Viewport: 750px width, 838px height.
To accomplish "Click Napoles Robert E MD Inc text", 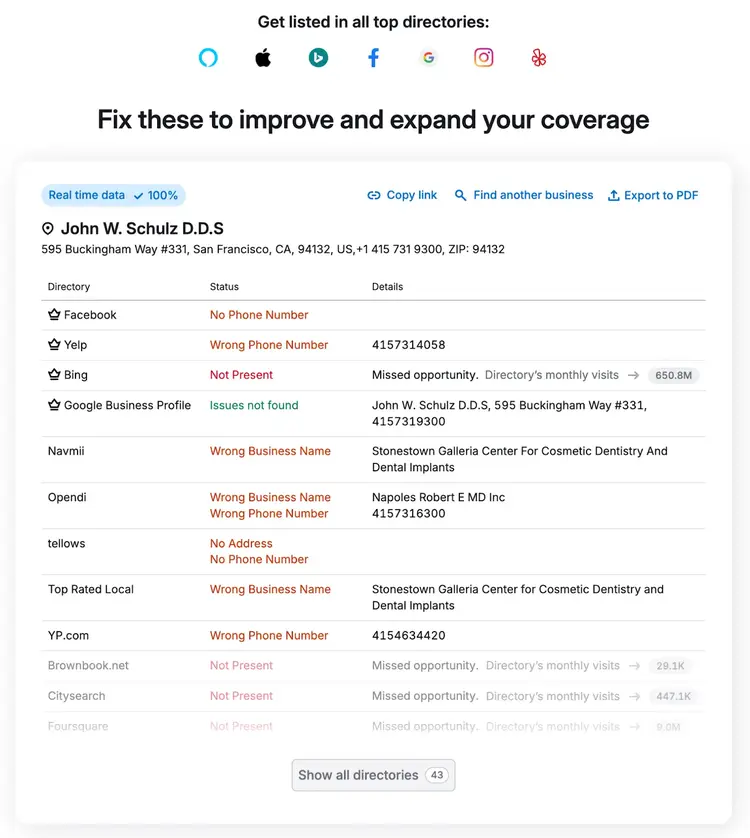I will [x=438, y=497].
